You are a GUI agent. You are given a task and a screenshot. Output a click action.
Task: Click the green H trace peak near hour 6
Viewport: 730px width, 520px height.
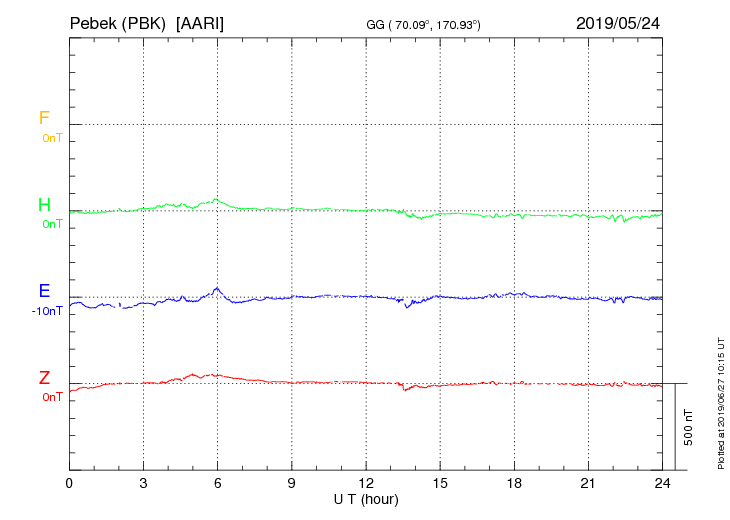(216, 200)
